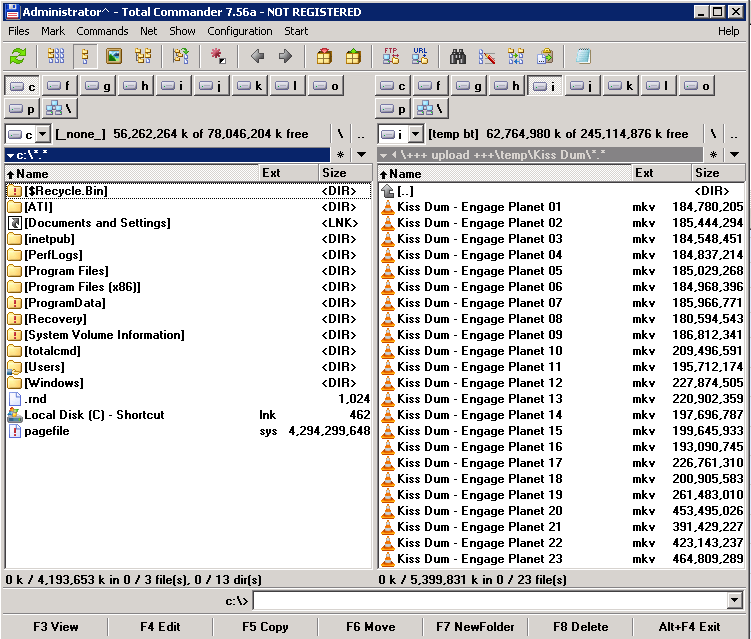This screenshot has width=751, height=639.
Task: Select Kiss Dum - Engage Planet 01
Action: click(562, 207)
